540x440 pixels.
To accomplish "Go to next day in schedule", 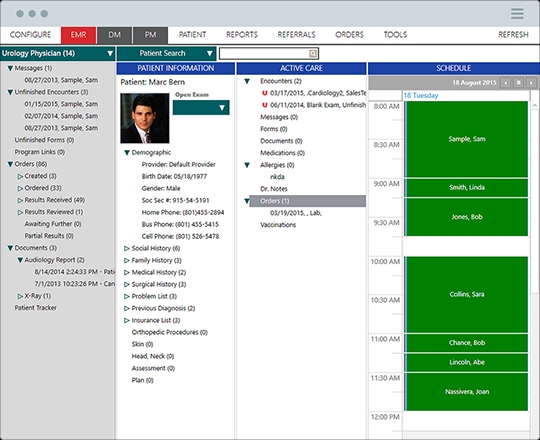I will [x=531, y=83].
